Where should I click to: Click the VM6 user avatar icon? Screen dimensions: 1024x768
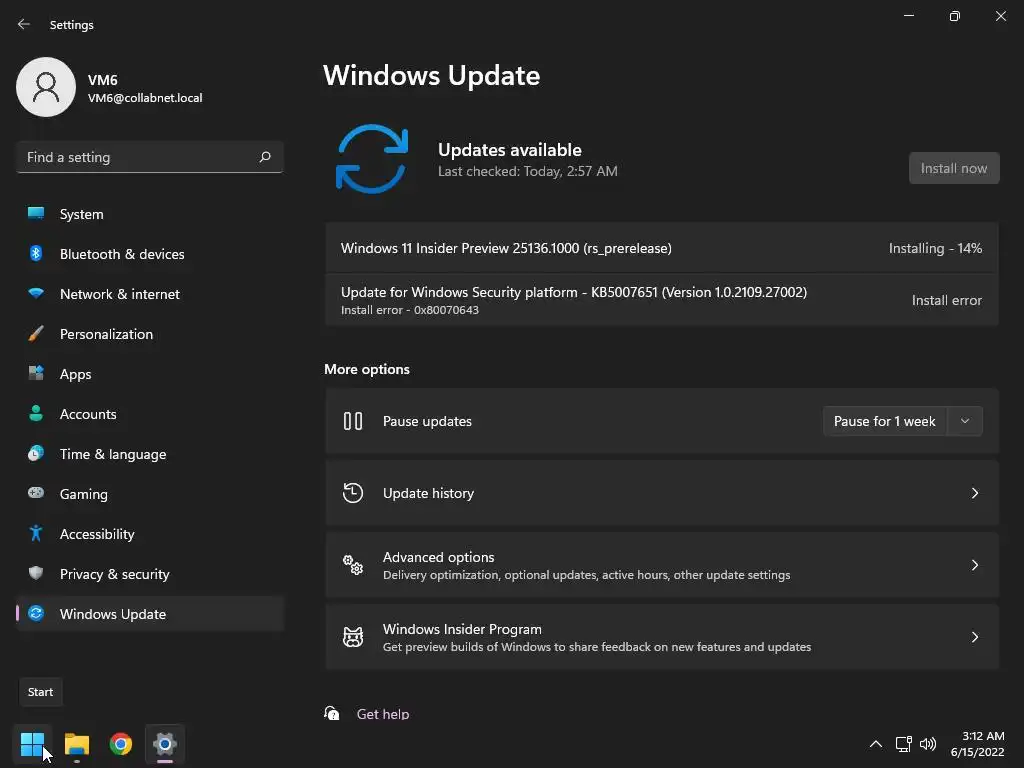point(46,87)
